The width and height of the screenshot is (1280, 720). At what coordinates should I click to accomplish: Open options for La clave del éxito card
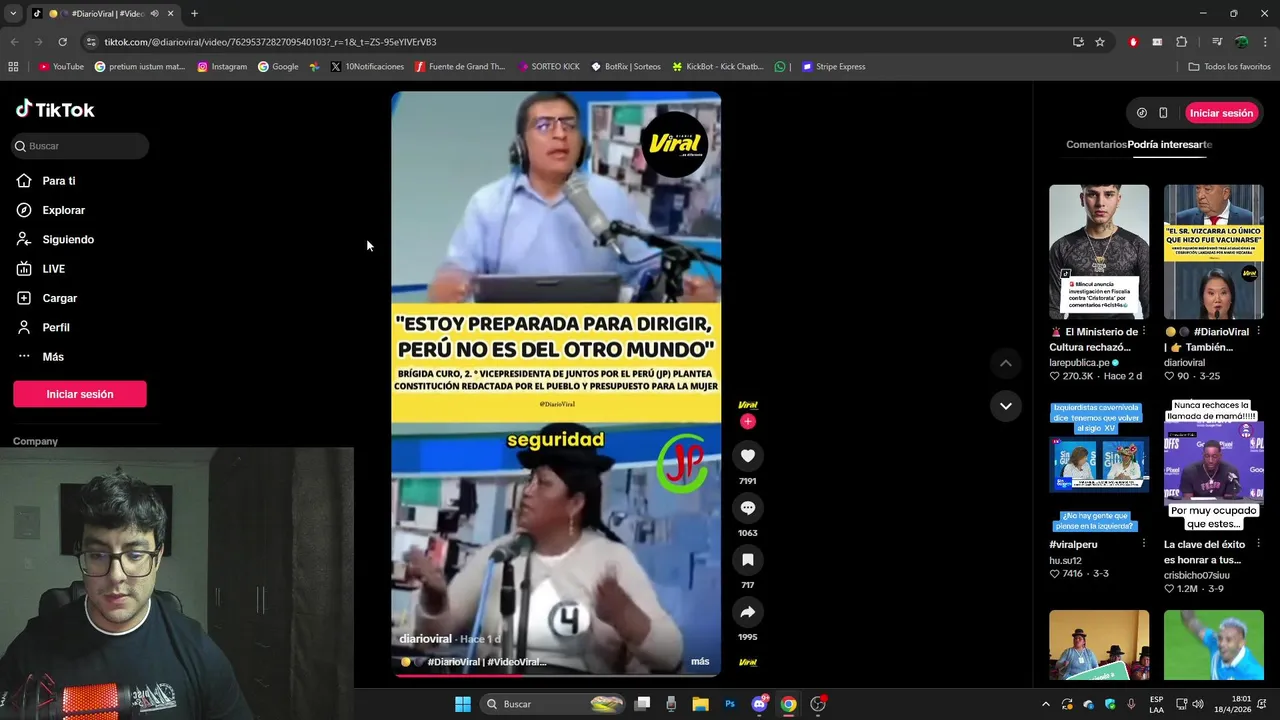pos(1258,544)
